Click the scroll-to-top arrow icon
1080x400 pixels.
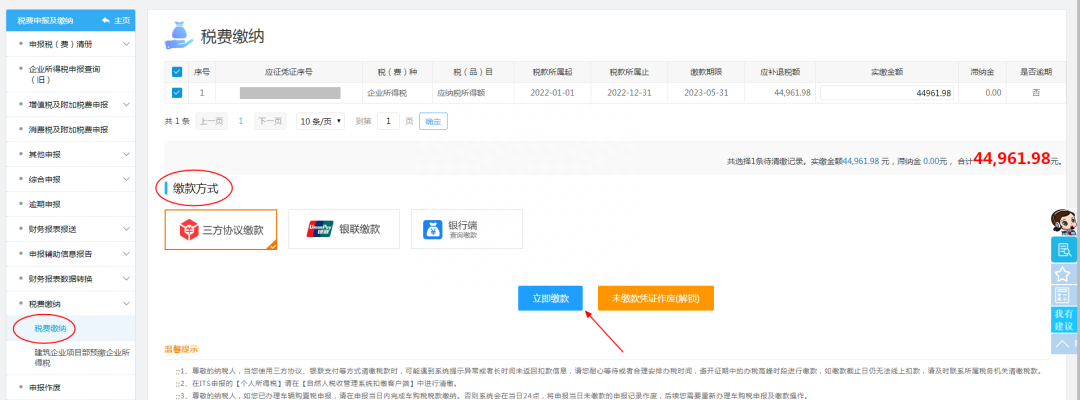coord(1063,344)
